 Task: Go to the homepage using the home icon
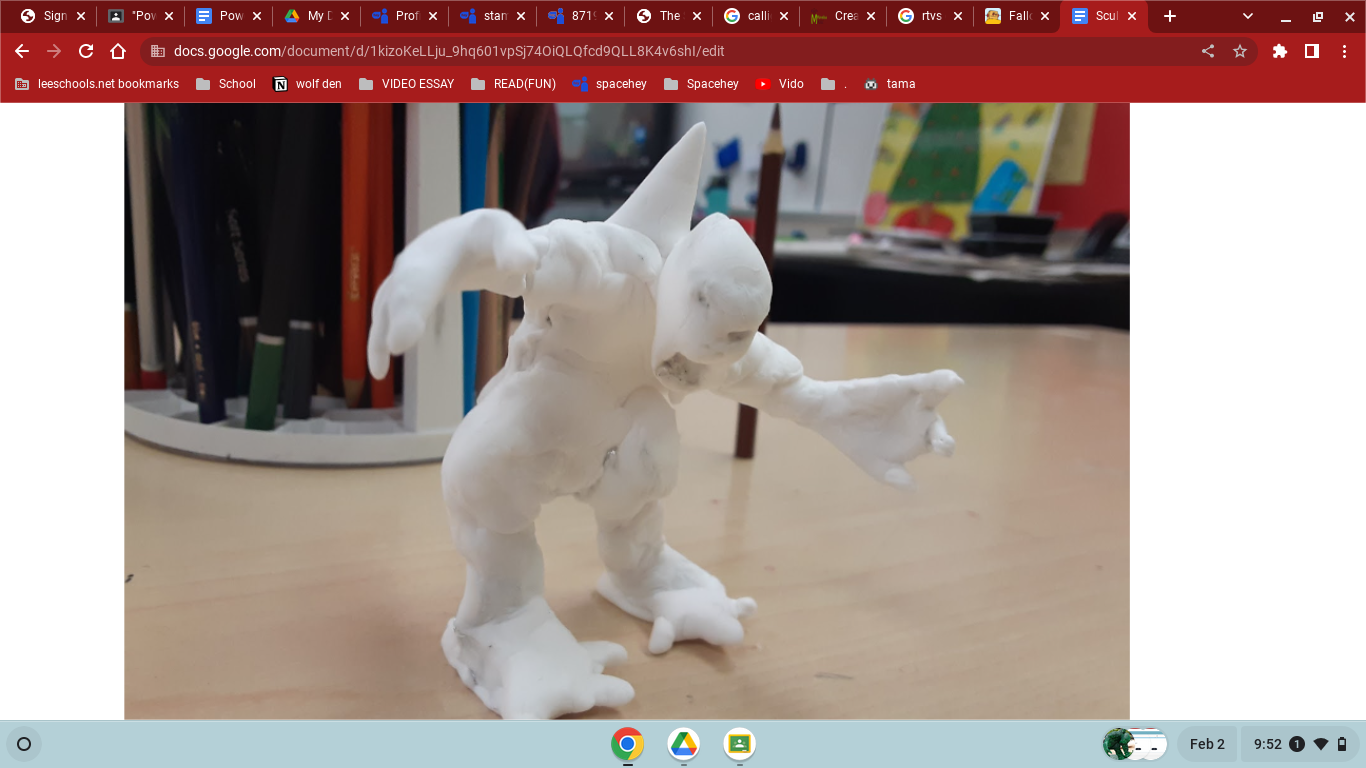(x=117, y=51)
